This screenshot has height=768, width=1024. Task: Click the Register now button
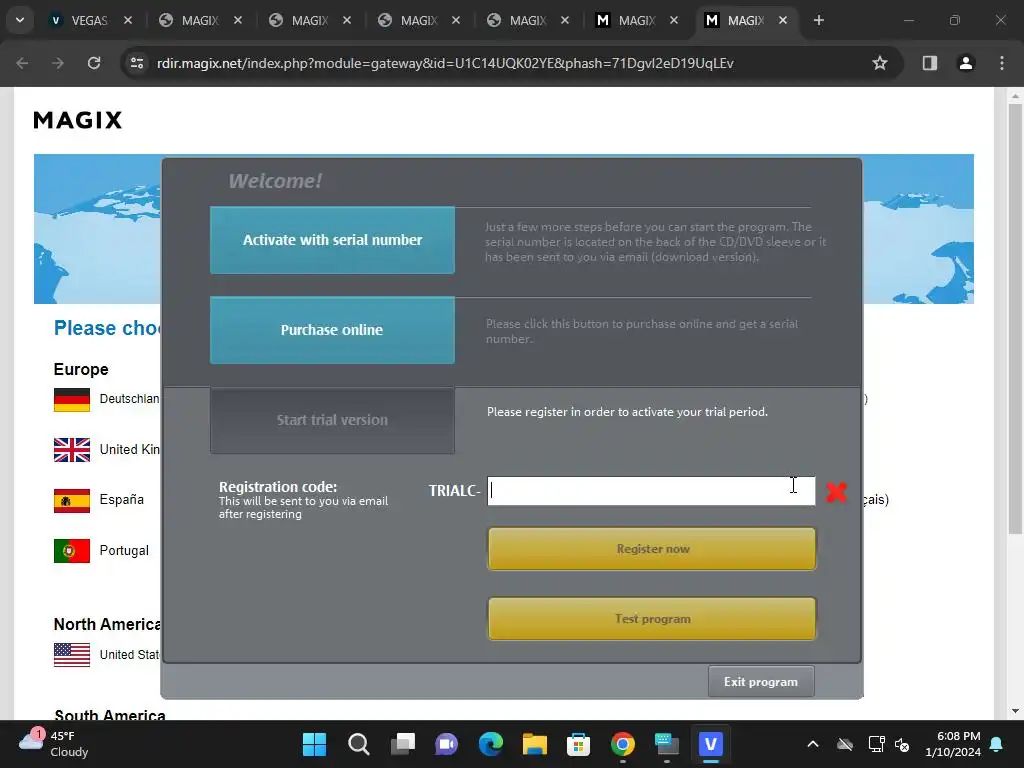(x=652, y=549)
